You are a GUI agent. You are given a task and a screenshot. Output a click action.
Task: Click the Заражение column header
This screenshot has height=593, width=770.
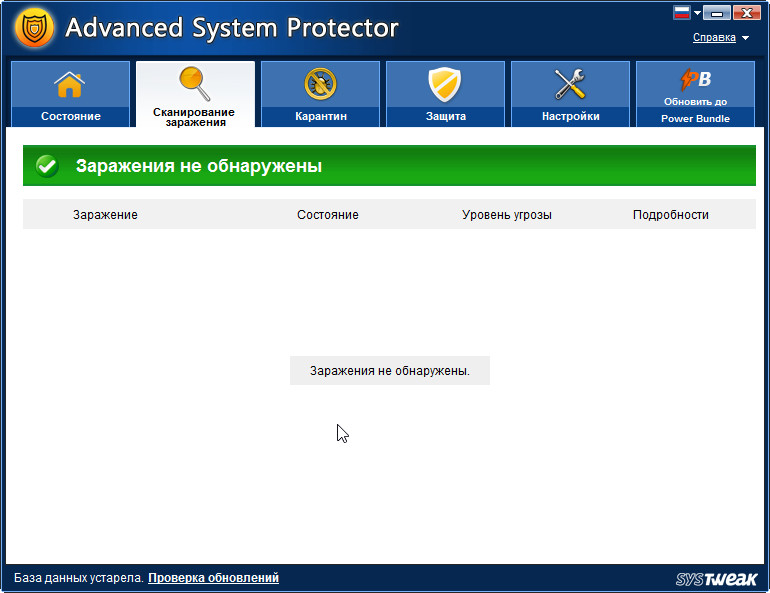pyautogui.click(x=105, y=215)
